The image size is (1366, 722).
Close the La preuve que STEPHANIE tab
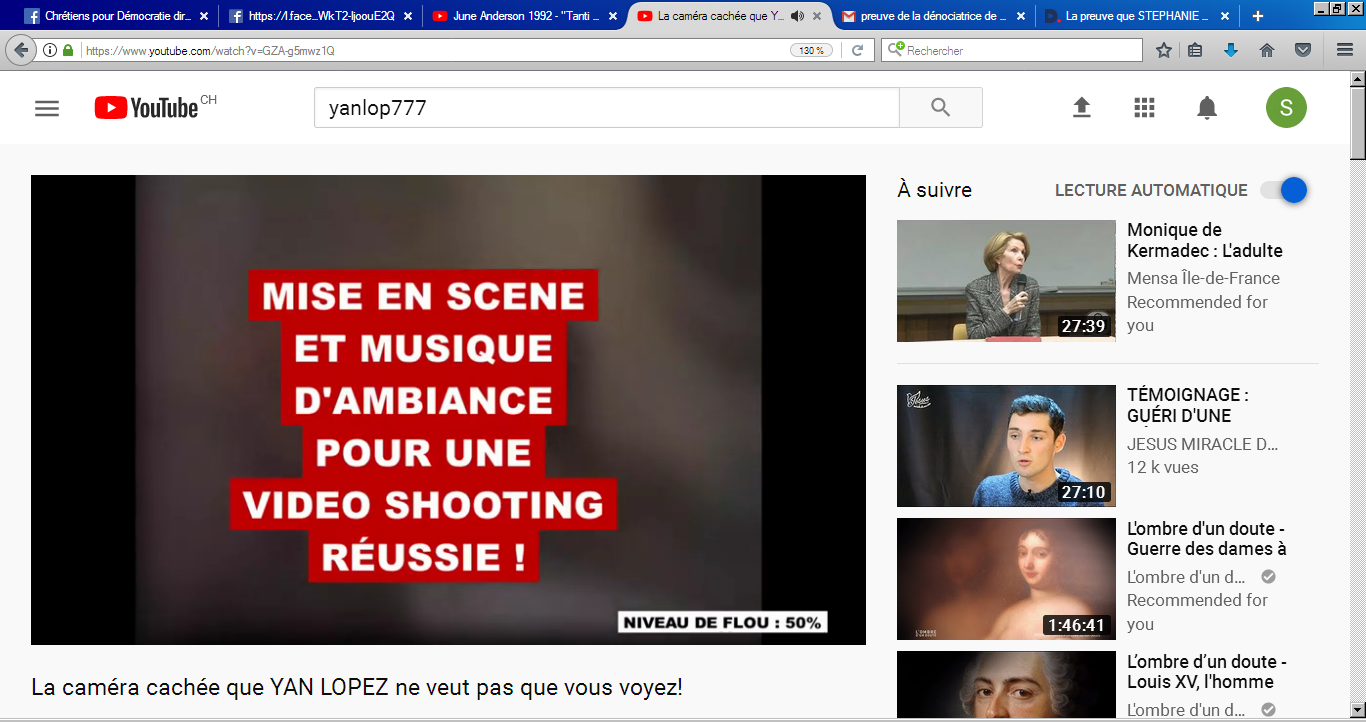pos(1225,16)
